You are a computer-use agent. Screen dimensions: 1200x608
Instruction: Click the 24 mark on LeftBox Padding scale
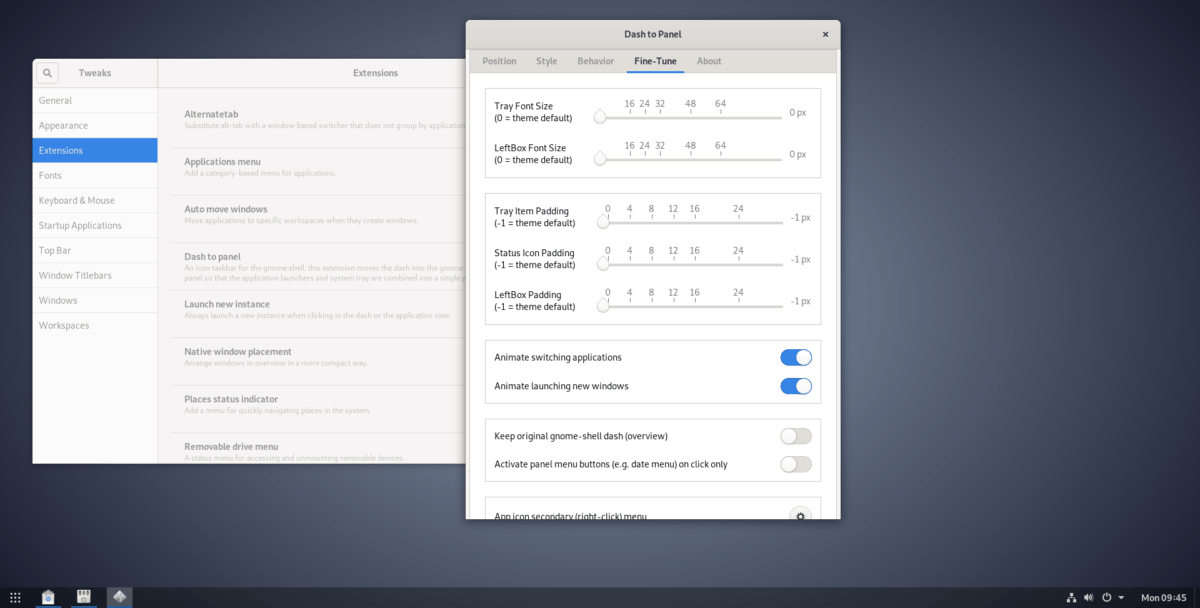[738, 293]
